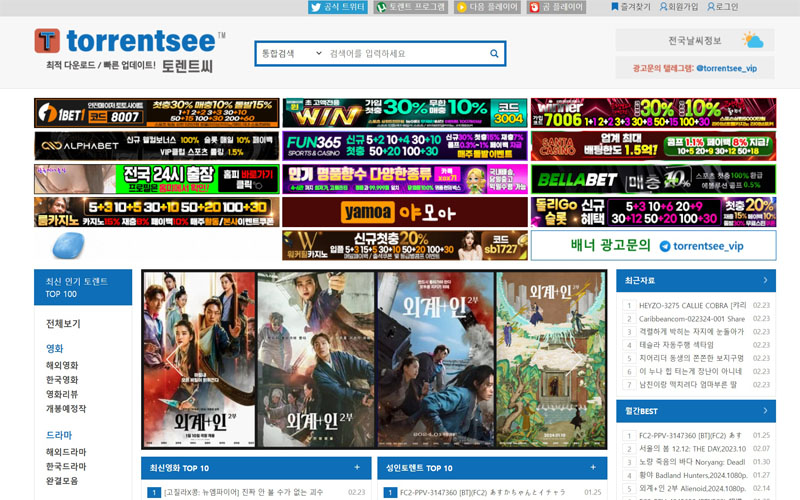Click the illustrated 외계+인 poster on right
The width and height of the screenshot is (800, 500).
tap(551, 360)
